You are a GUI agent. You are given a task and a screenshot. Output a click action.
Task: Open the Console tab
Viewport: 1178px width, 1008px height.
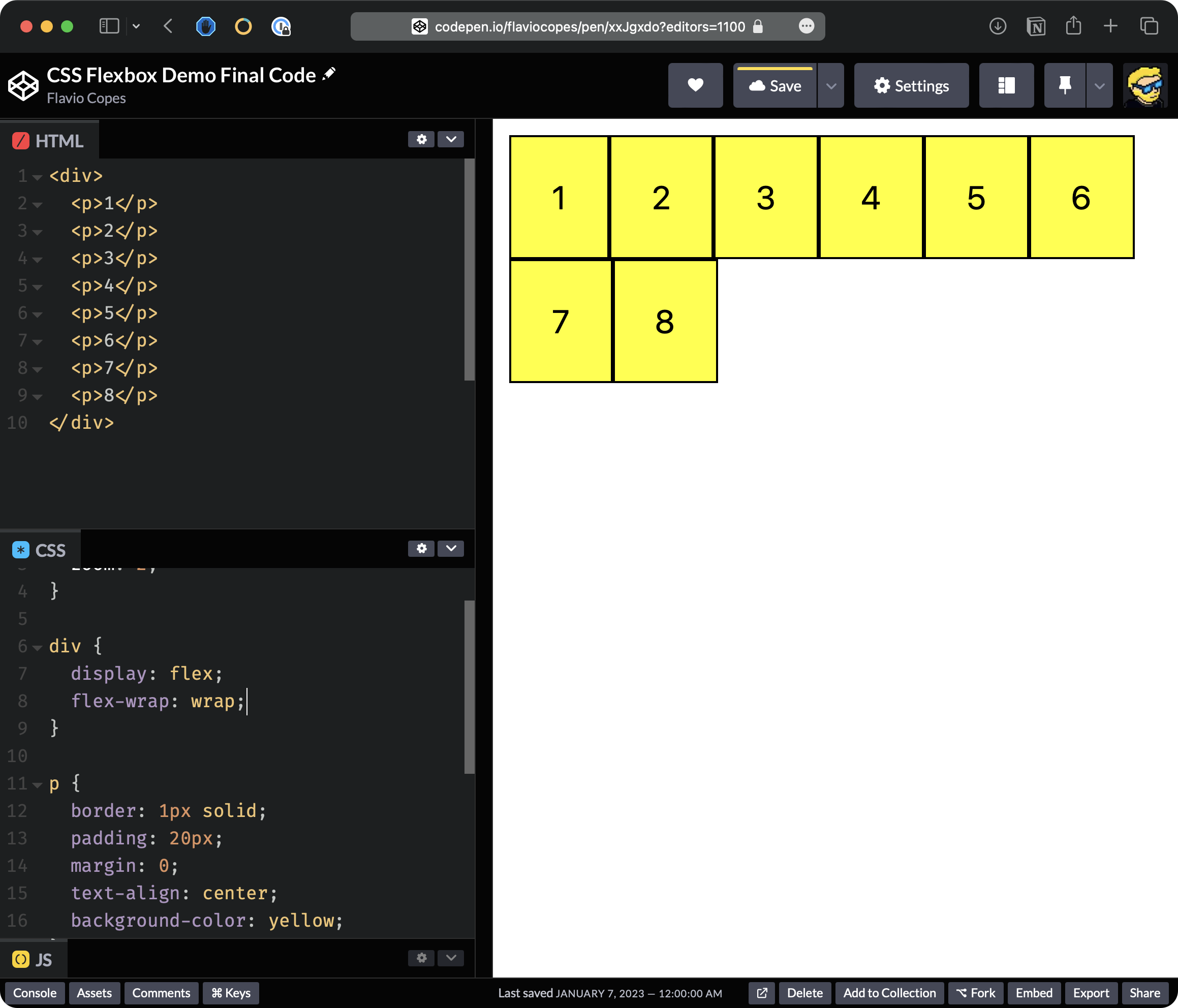pos(35,993)
